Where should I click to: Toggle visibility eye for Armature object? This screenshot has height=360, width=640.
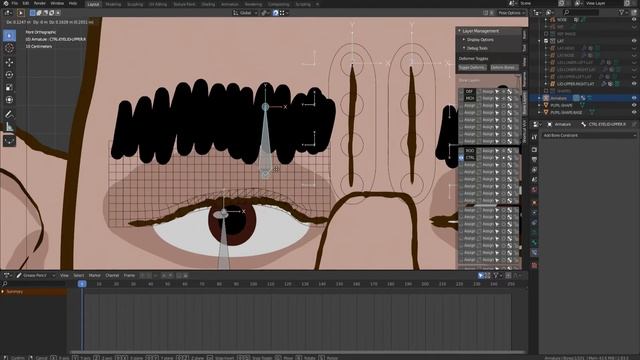634,98
